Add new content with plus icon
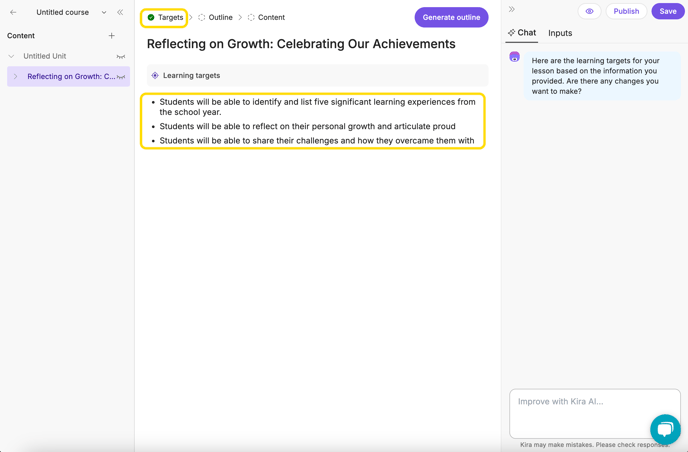Screen dimensions: 688x452 pos(111,36)
